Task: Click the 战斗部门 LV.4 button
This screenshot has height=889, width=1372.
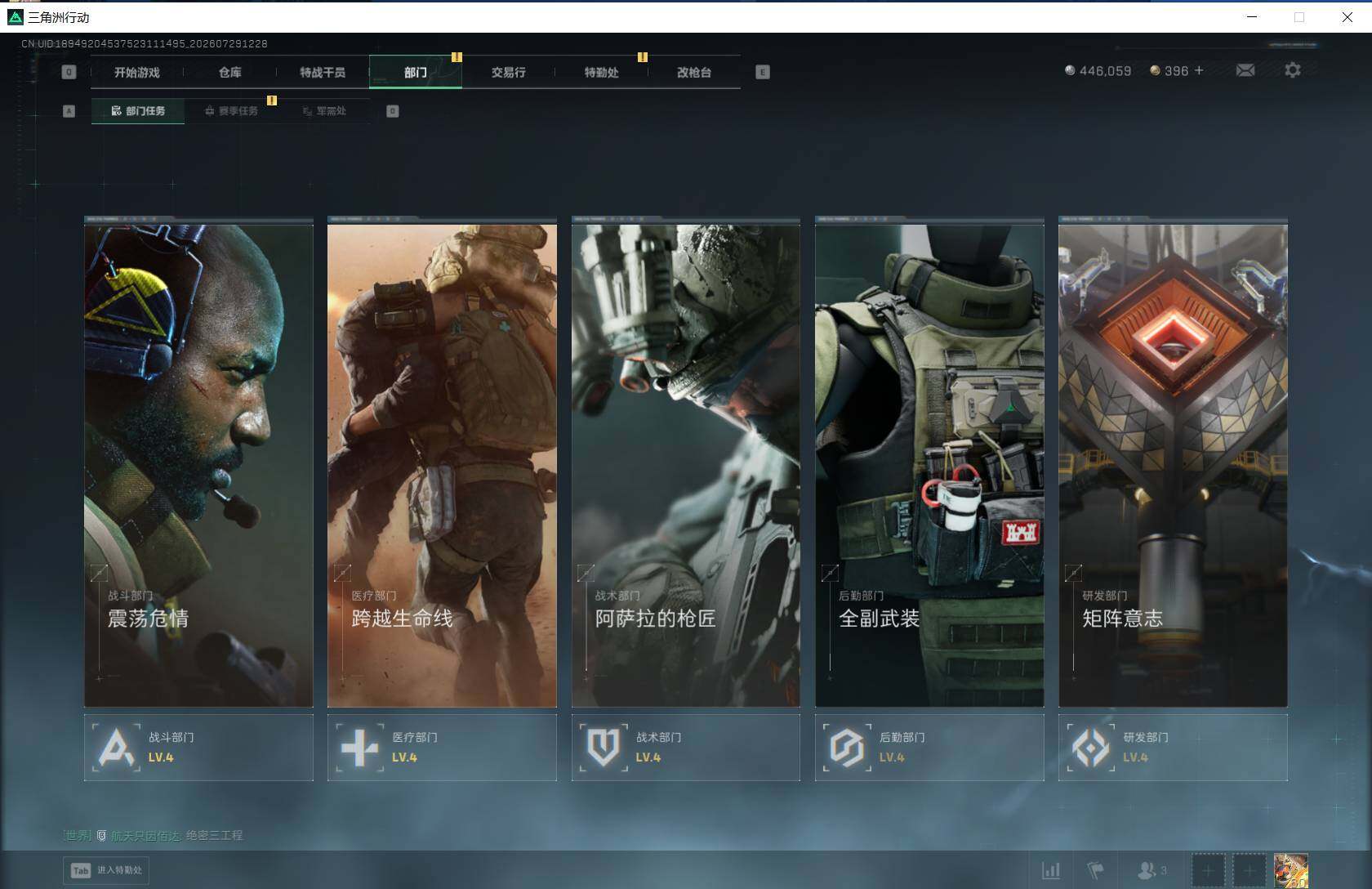Action: 198,748
